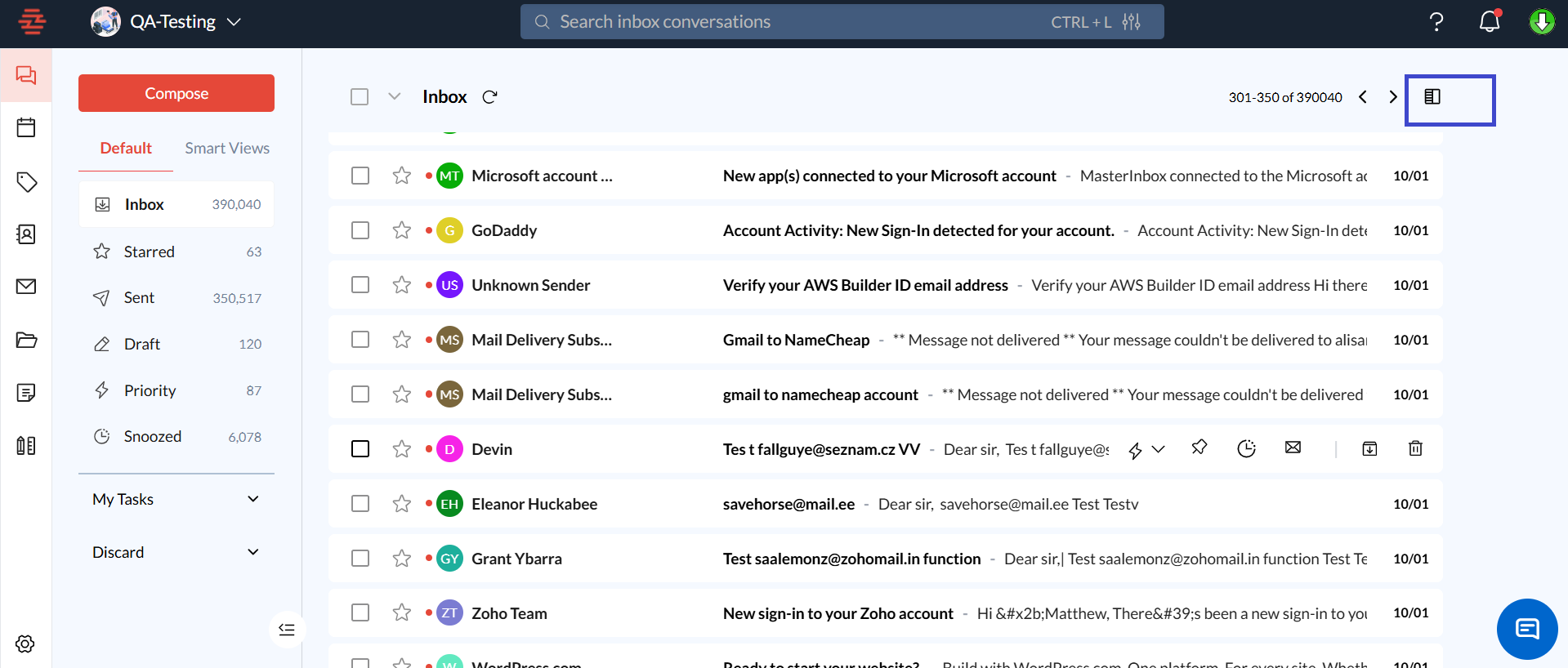The image size is (1568, 668).
Task: Mark Devin email as read with envelope icon
Action: [1293, 448]
